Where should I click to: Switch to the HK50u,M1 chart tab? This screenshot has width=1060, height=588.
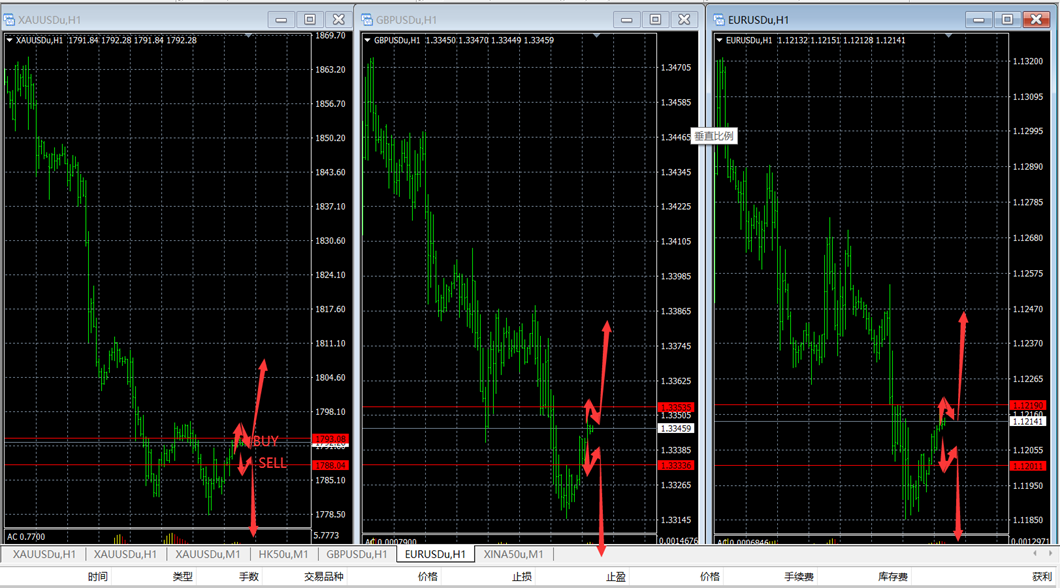pyautogui.click(x=283, y=554)
